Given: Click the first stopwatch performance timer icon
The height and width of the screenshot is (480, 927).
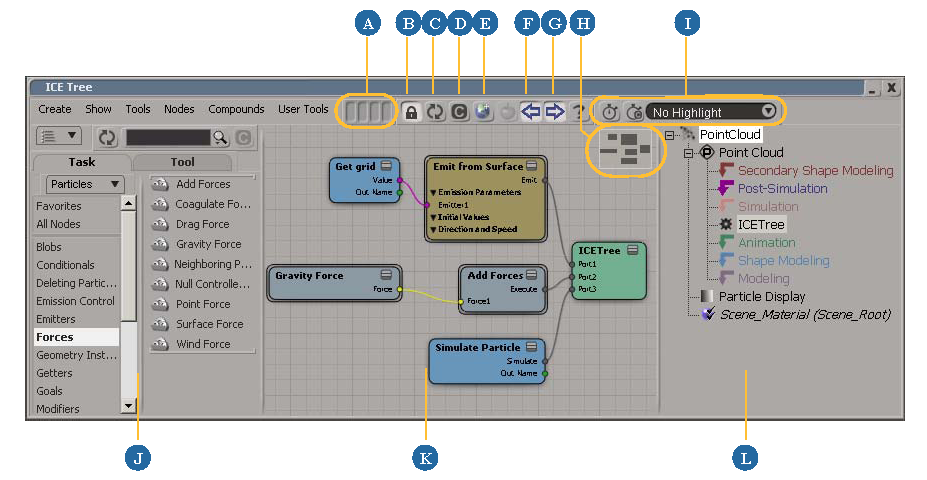Looking at the screenshot, I should [610, 112].
